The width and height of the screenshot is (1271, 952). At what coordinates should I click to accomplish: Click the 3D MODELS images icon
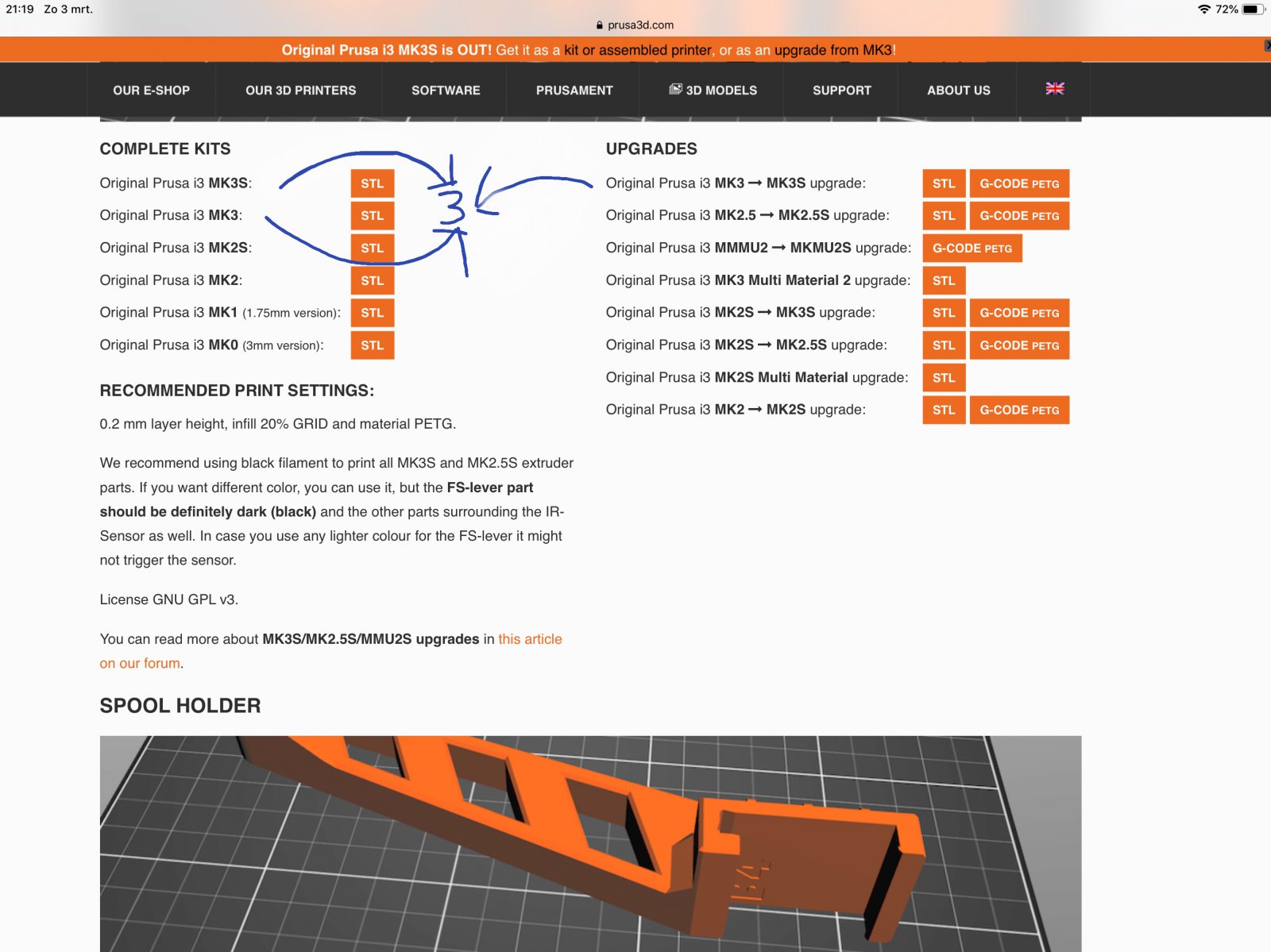pos(675,89)
